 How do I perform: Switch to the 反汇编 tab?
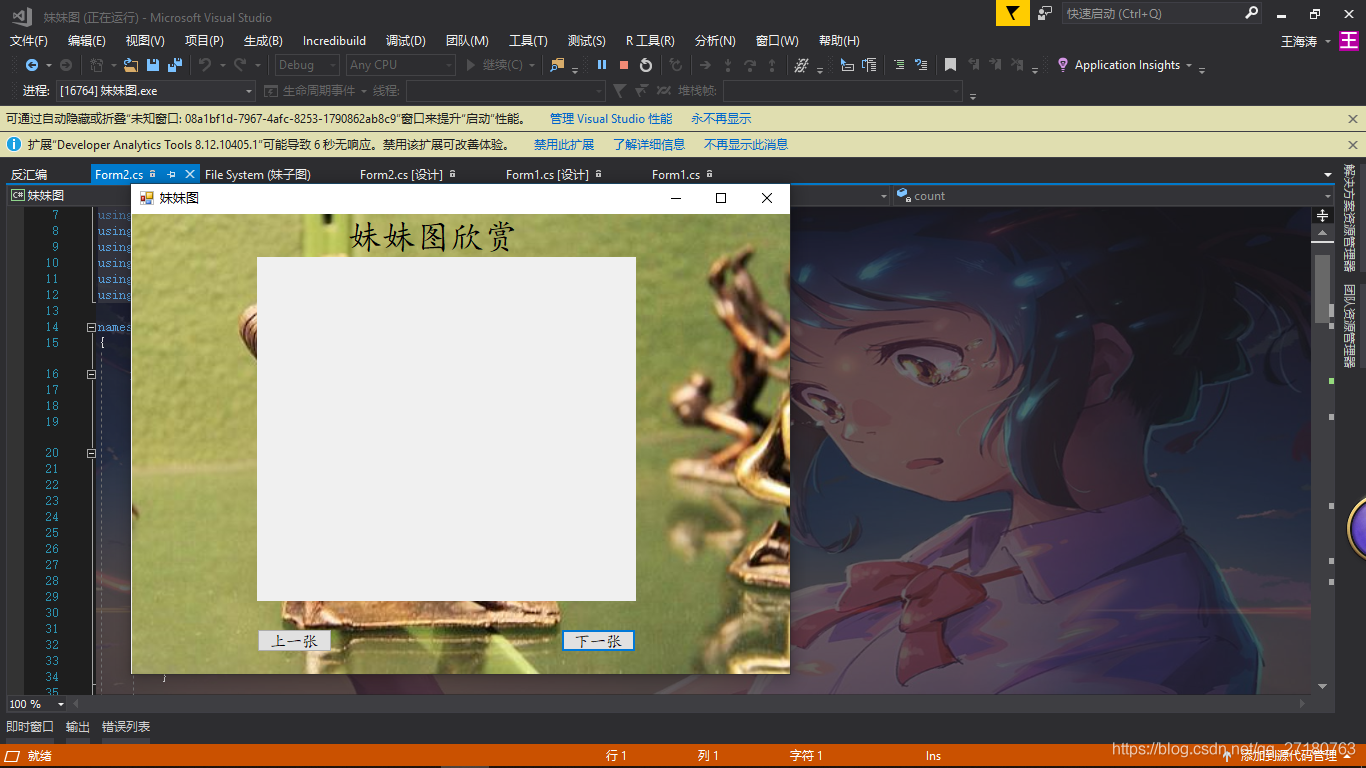(x=29, y=174)
